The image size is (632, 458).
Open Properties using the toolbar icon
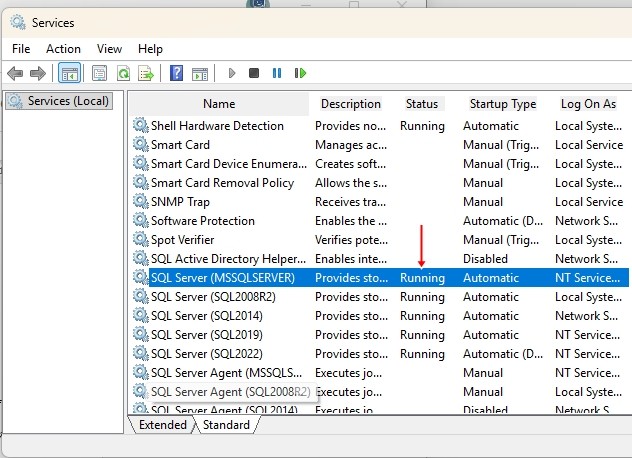pyautogui.click(x=99, y=73)
